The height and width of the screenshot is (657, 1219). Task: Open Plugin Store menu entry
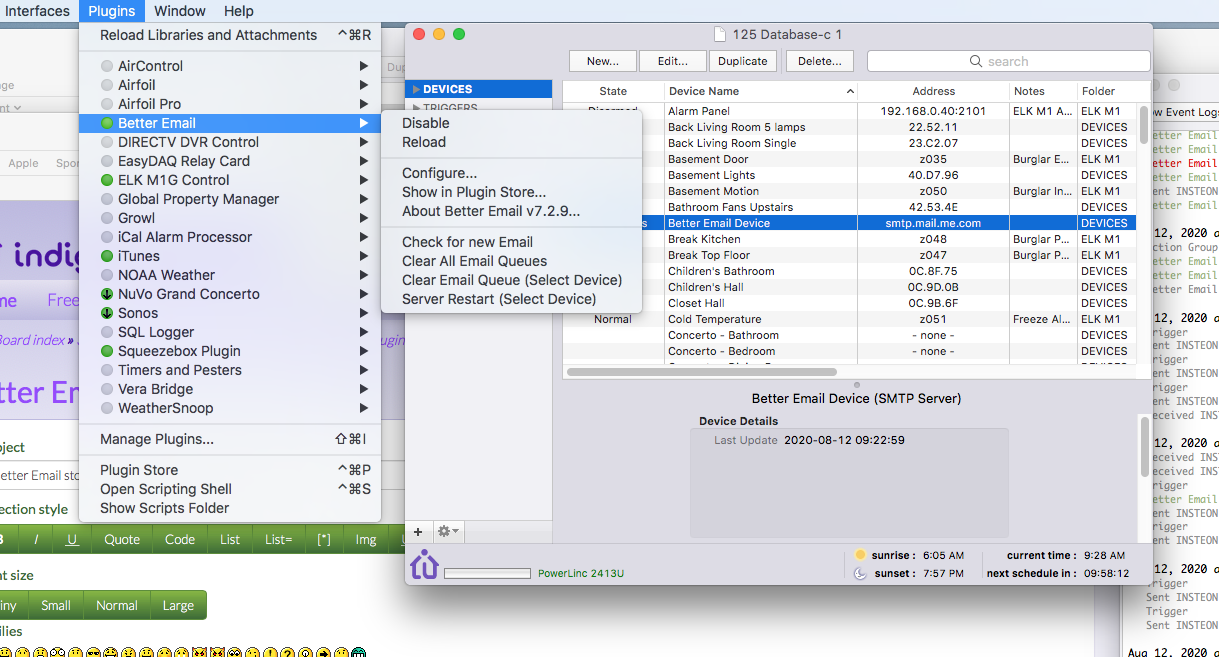tap(230, 470)
